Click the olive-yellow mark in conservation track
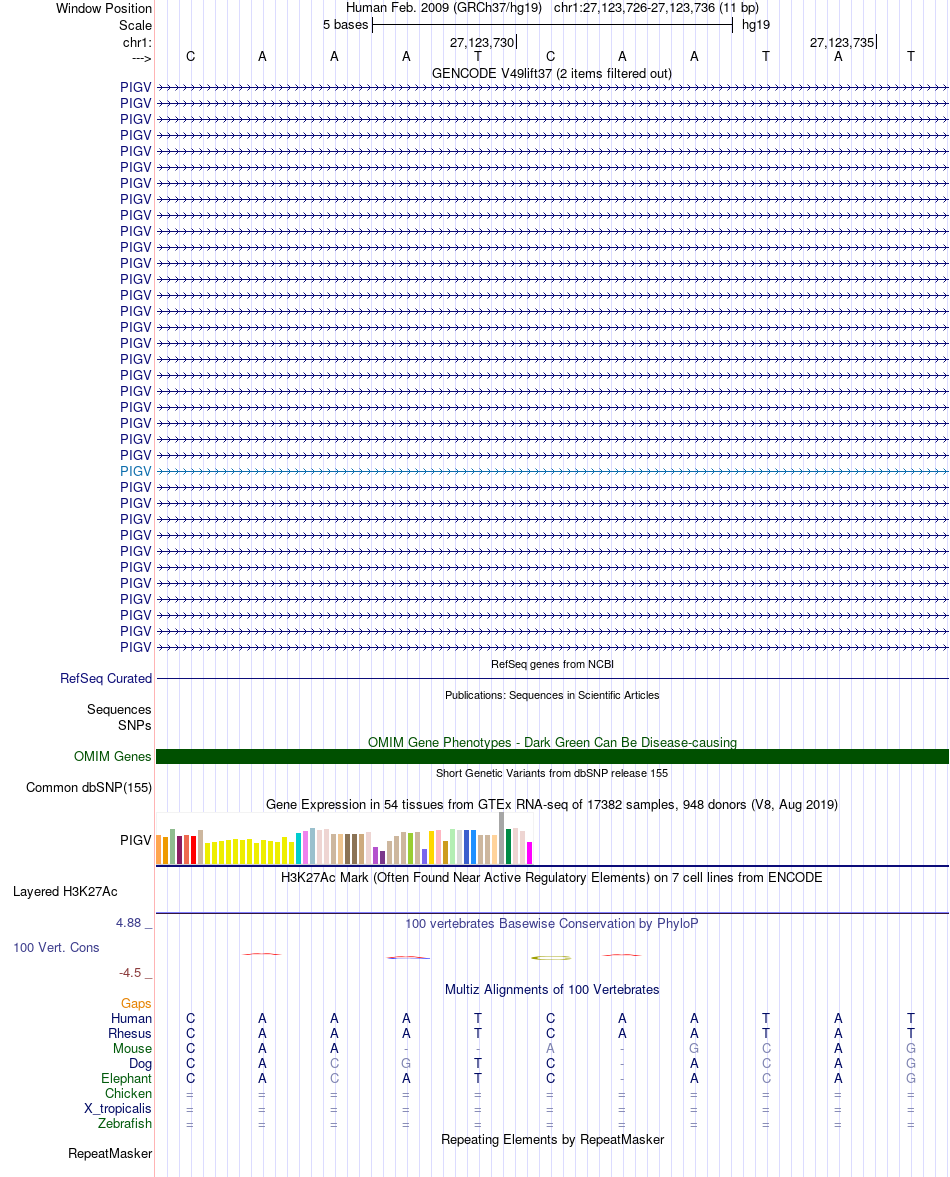Viewport: 950px width, 1177px height. tap(551, 958)
